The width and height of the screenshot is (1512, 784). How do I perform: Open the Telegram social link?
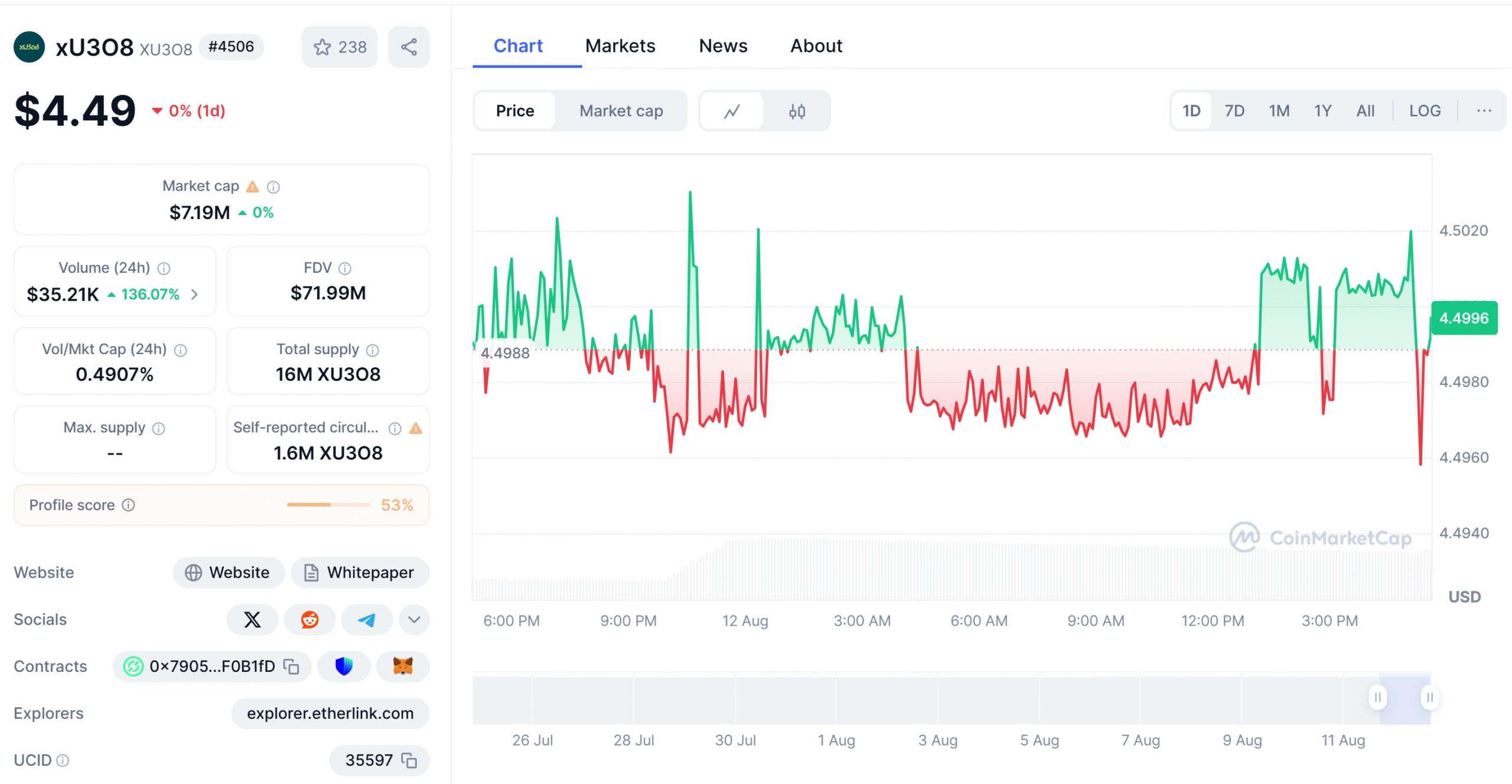pyautogui.click(x=367, y=619)
